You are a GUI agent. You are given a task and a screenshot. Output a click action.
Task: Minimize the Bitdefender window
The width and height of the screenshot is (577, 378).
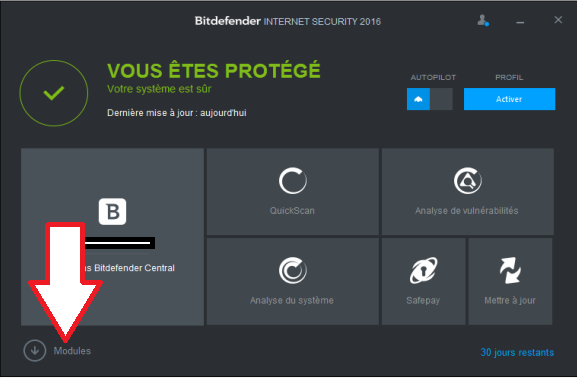[x=520, y=22]
